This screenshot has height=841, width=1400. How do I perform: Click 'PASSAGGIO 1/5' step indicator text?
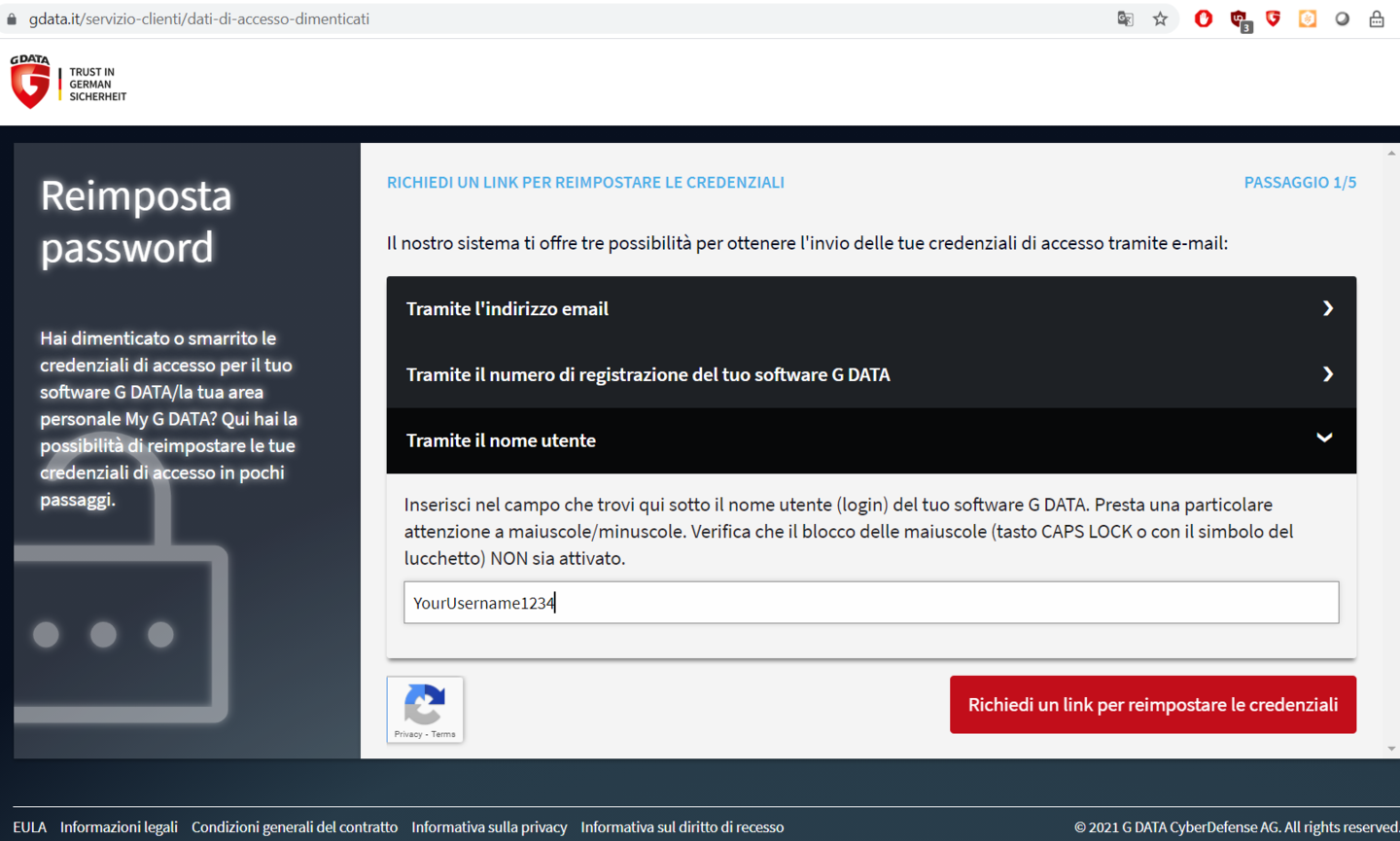click(x=1300, y=183)
